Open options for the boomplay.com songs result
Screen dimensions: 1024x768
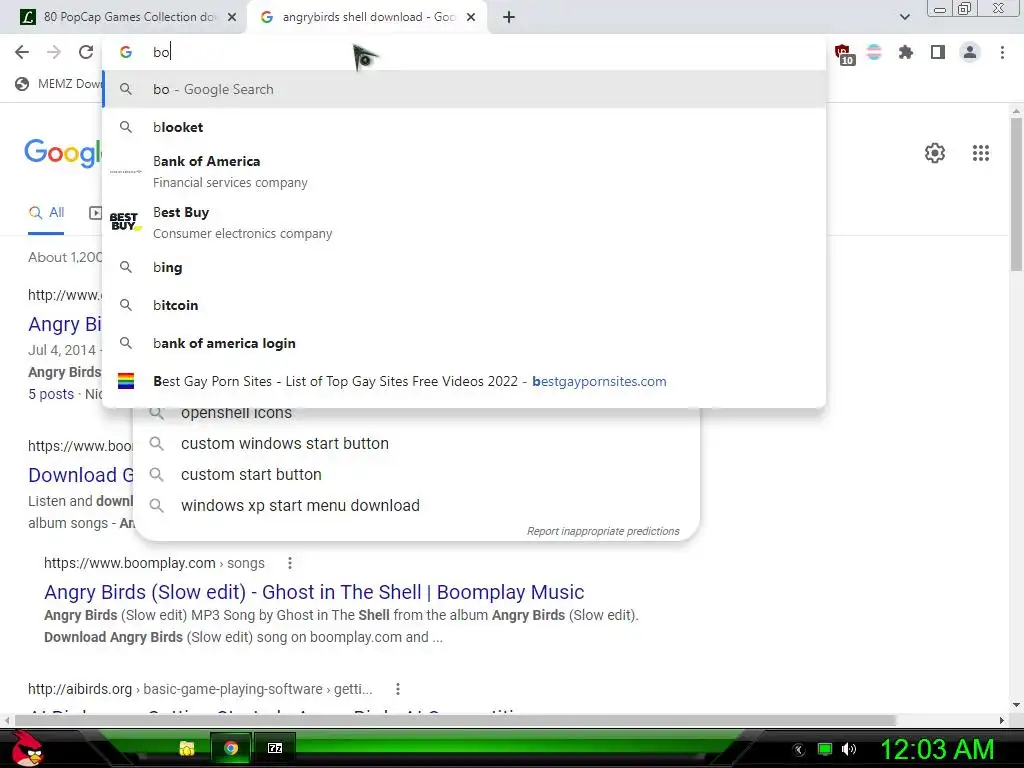coord(290,563)
